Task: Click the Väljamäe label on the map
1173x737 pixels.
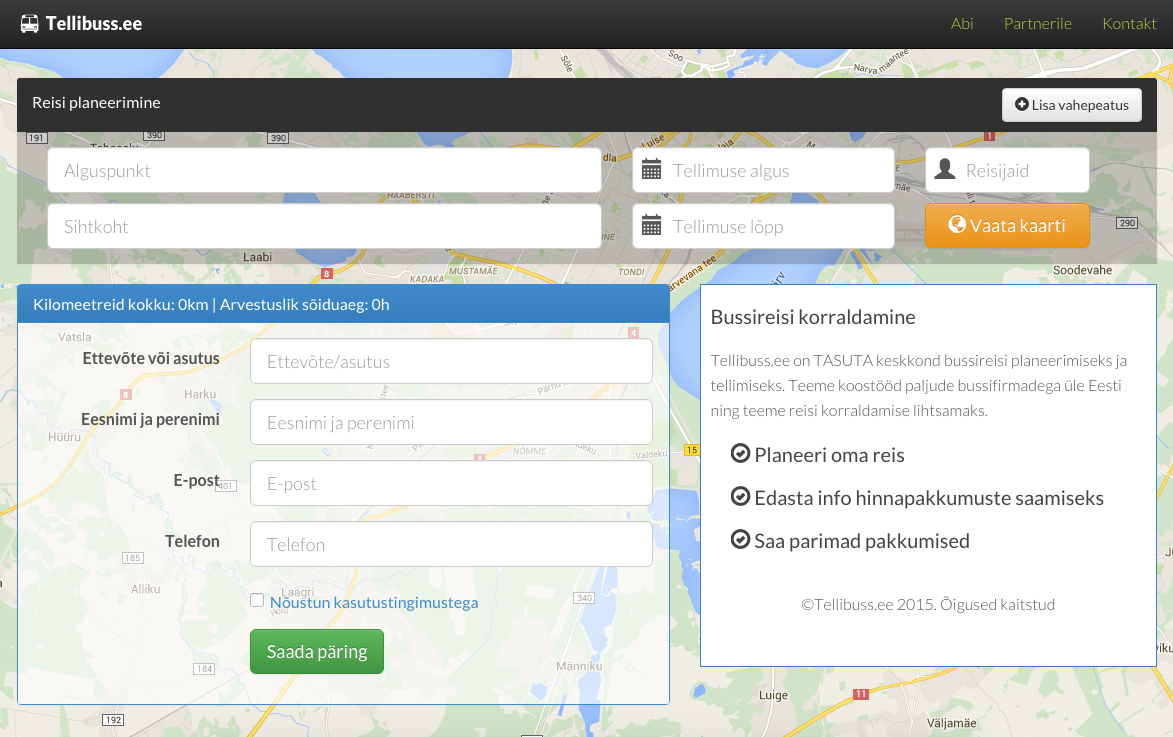Action: coord(952,723)
